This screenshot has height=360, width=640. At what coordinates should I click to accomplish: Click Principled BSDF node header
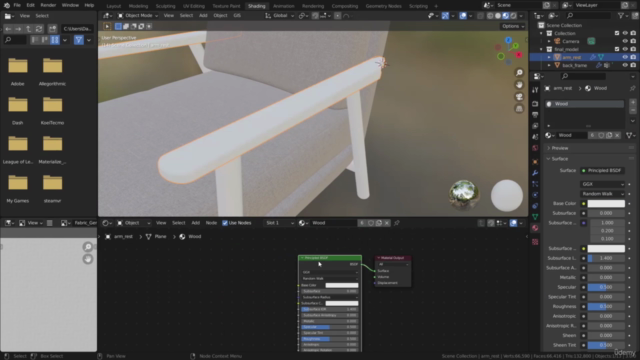click(330, 258)
